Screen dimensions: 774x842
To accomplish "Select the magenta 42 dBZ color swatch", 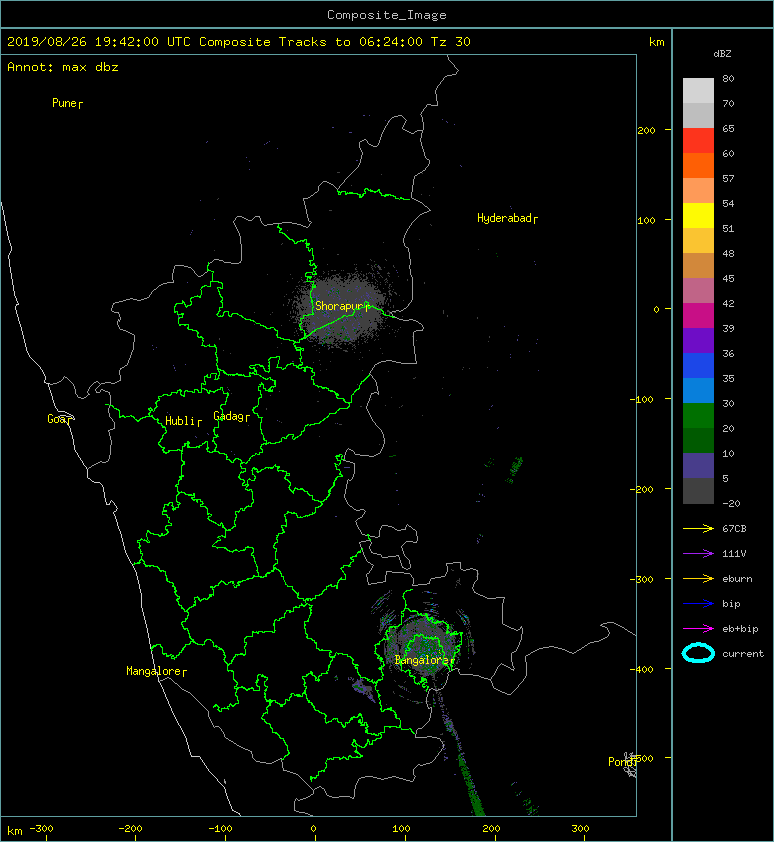I will 698,315.
